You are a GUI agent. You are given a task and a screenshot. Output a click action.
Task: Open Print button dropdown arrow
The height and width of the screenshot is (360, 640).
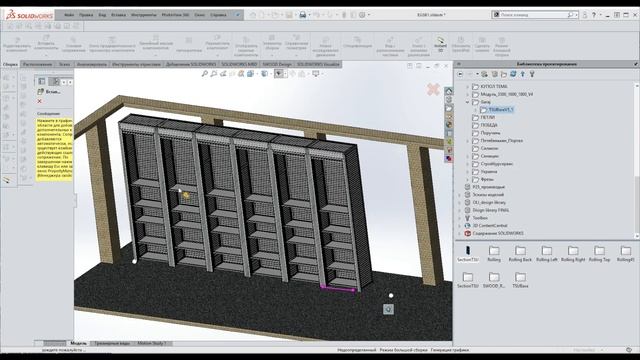(309, 15)
